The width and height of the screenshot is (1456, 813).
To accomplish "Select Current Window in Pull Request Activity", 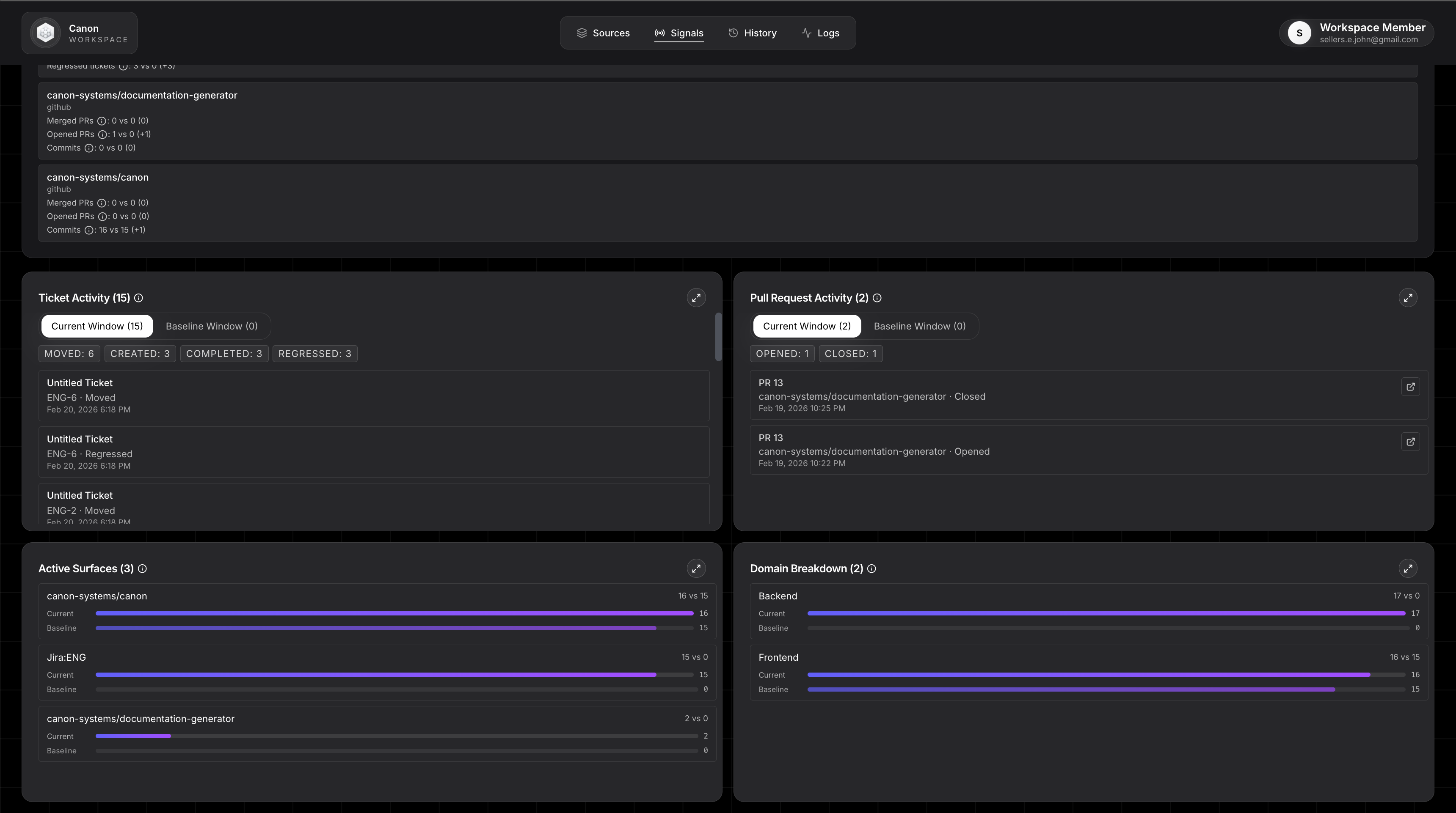I will [807, 326].
